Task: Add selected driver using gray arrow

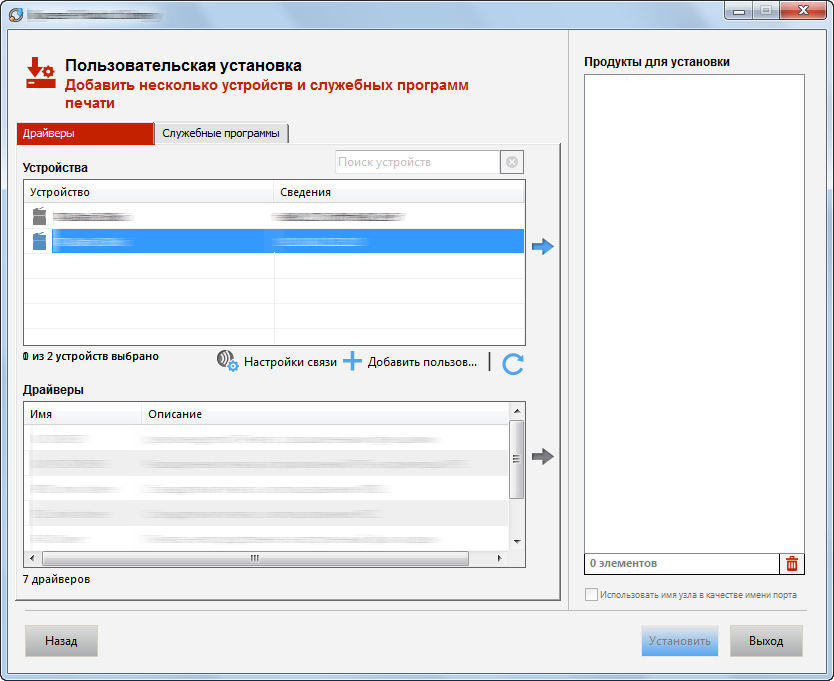Action: 543,456
